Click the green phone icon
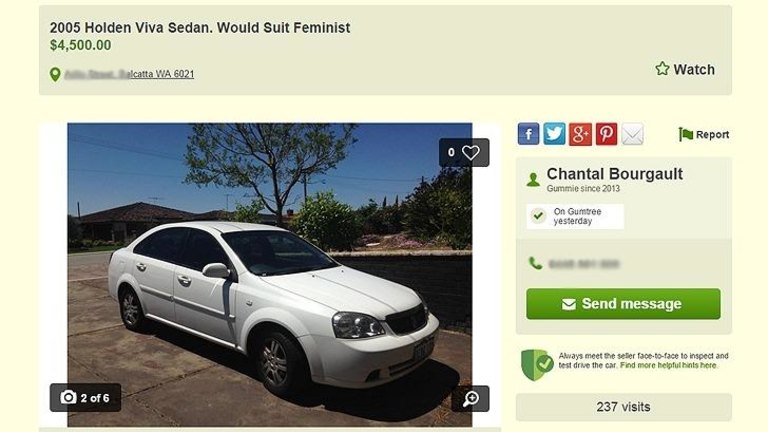 (x=535, y=264)
